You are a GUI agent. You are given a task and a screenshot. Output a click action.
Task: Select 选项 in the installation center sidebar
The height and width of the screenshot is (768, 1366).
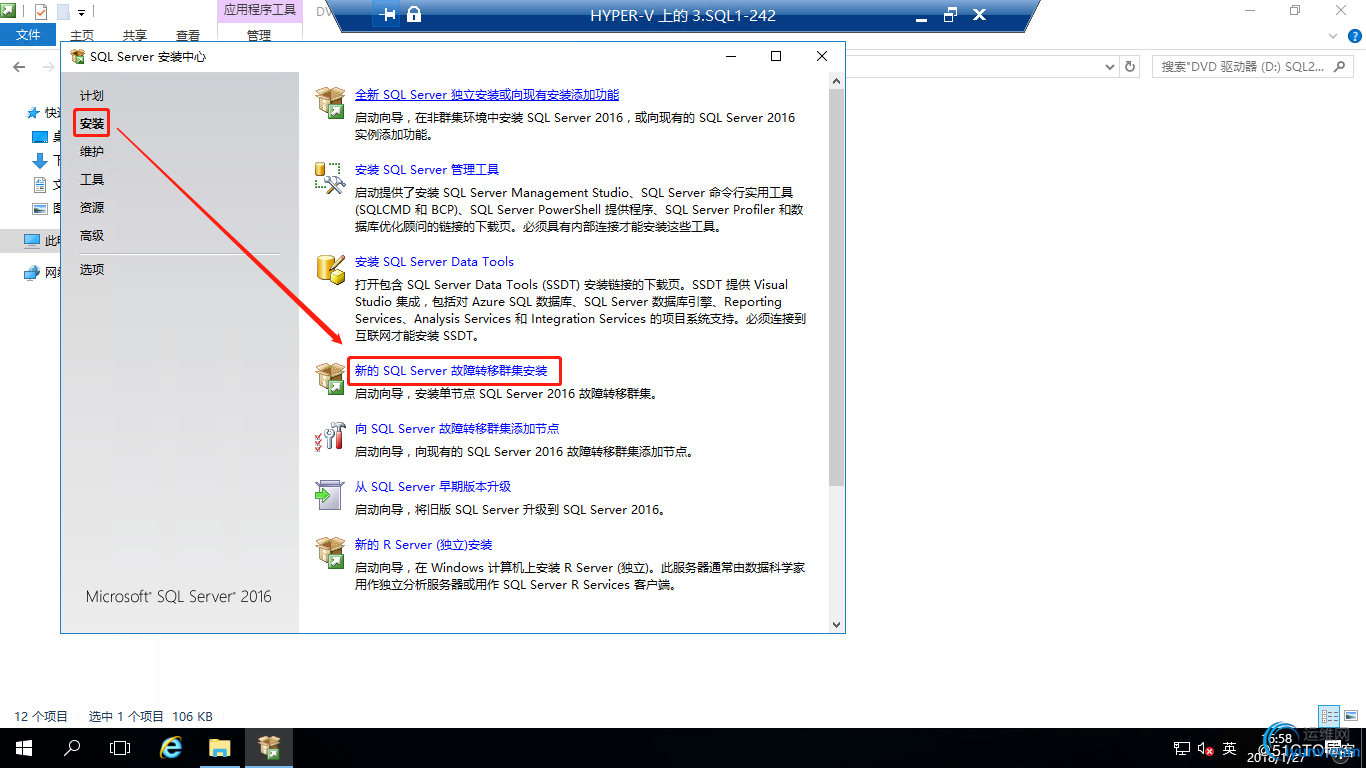92,270
